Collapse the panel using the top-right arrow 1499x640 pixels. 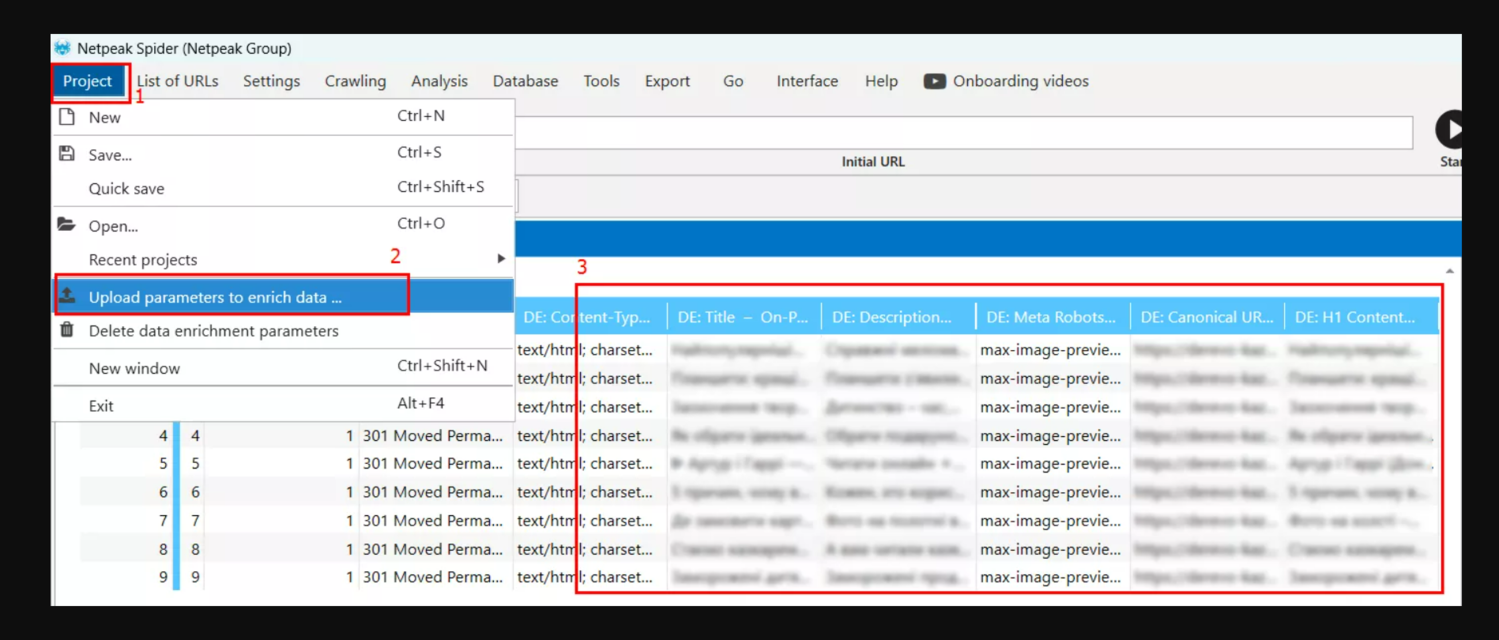1449,271
